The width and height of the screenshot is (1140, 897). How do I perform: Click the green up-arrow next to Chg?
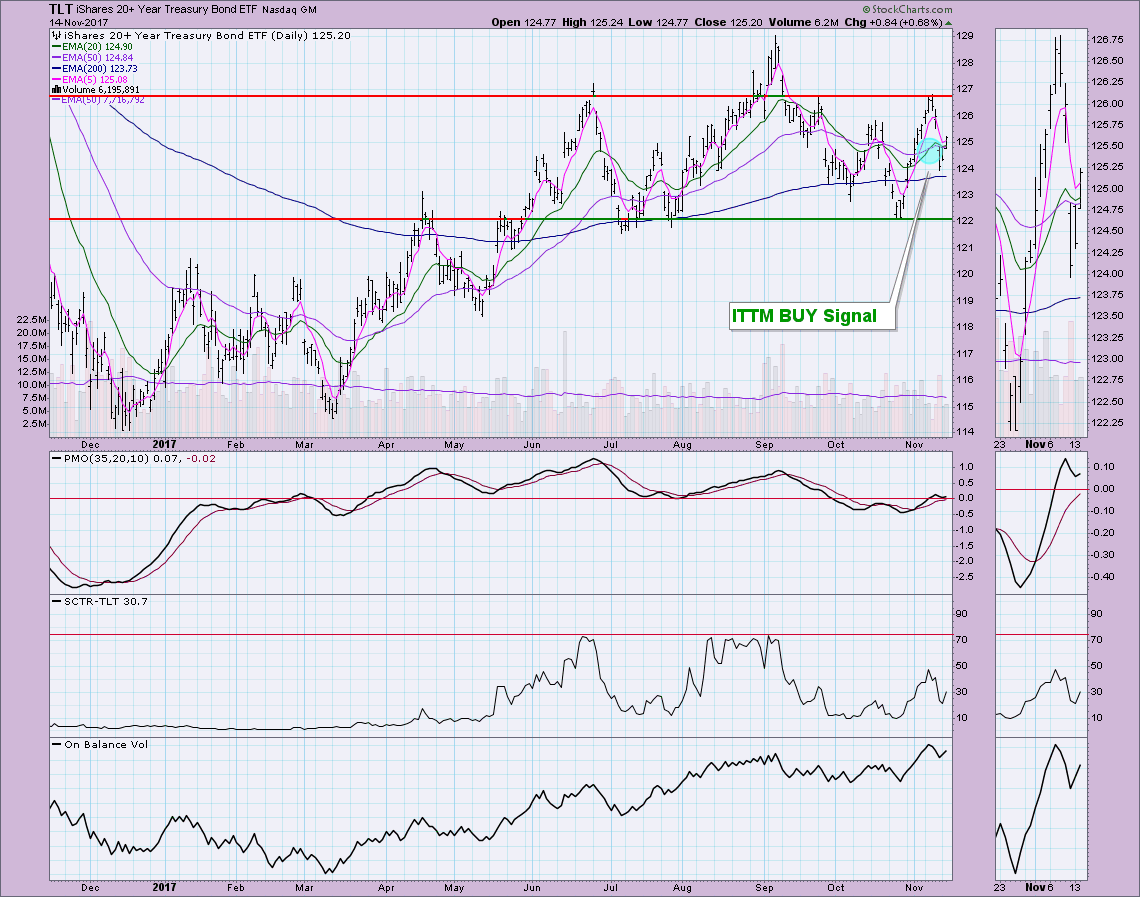pos(949,21)
